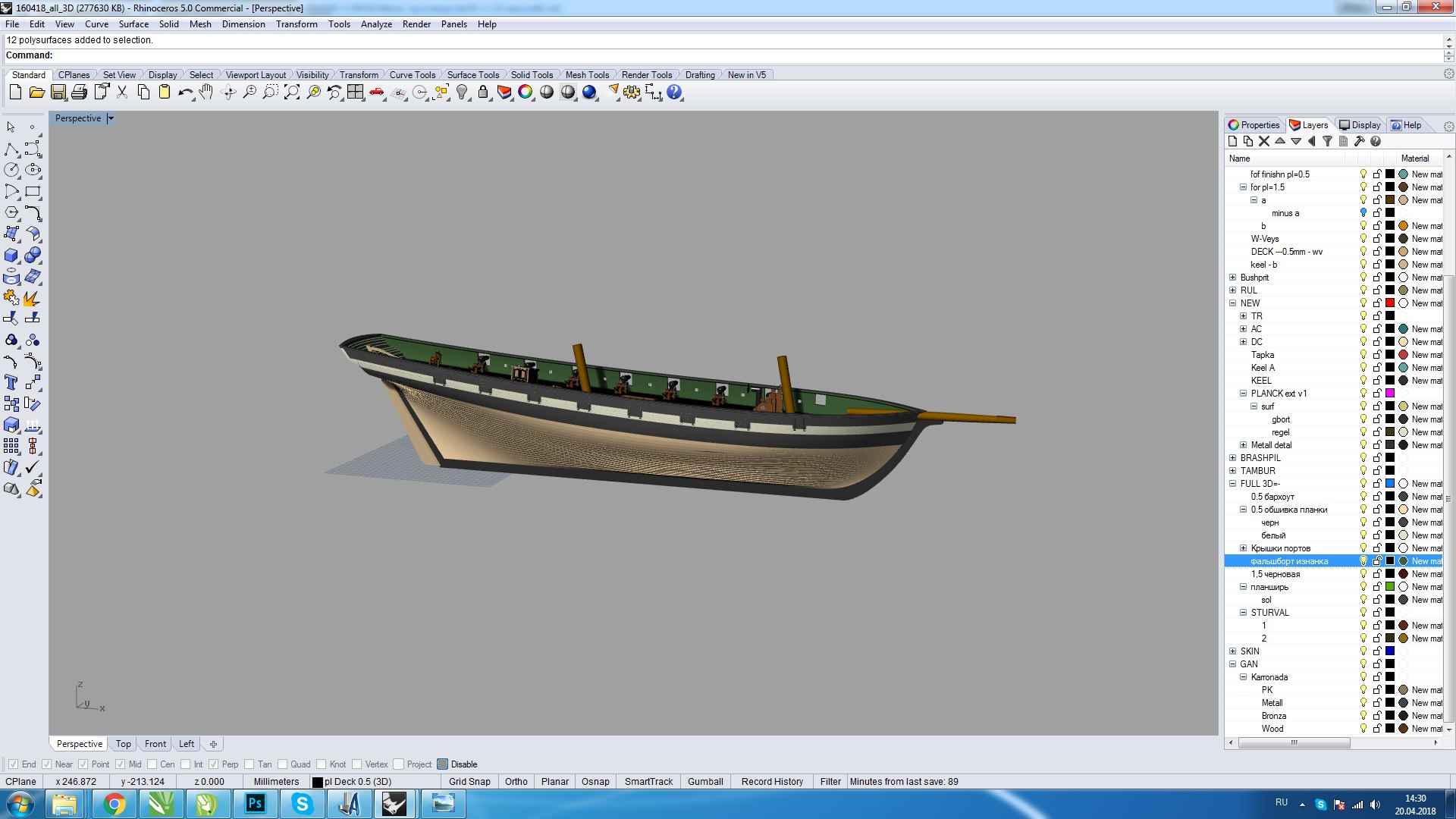1456x819 pixels.
Task: Click the lightbulb Hide Objects icon
Action: (x=462, y=93)
